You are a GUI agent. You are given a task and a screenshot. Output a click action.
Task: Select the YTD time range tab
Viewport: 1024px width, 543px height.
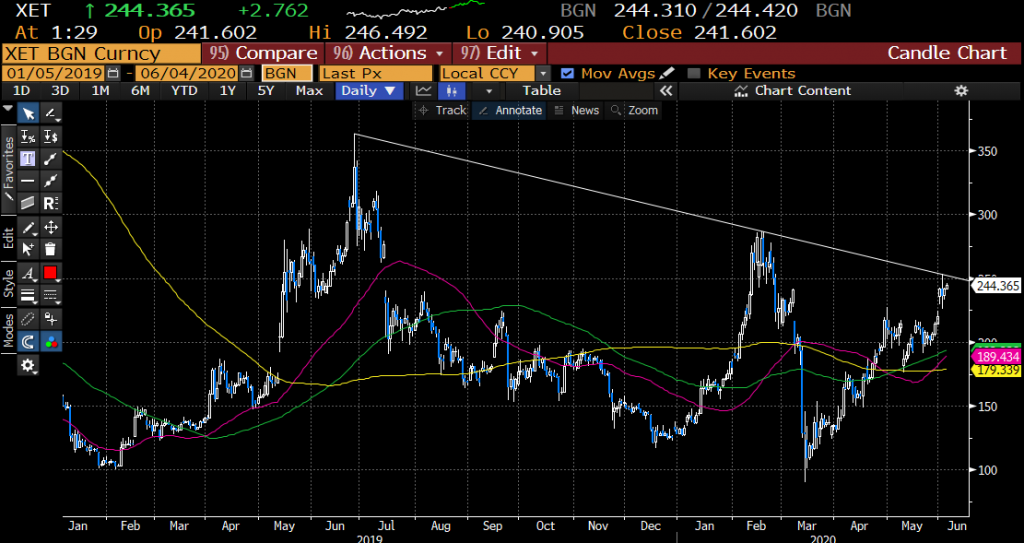[184, 91]
